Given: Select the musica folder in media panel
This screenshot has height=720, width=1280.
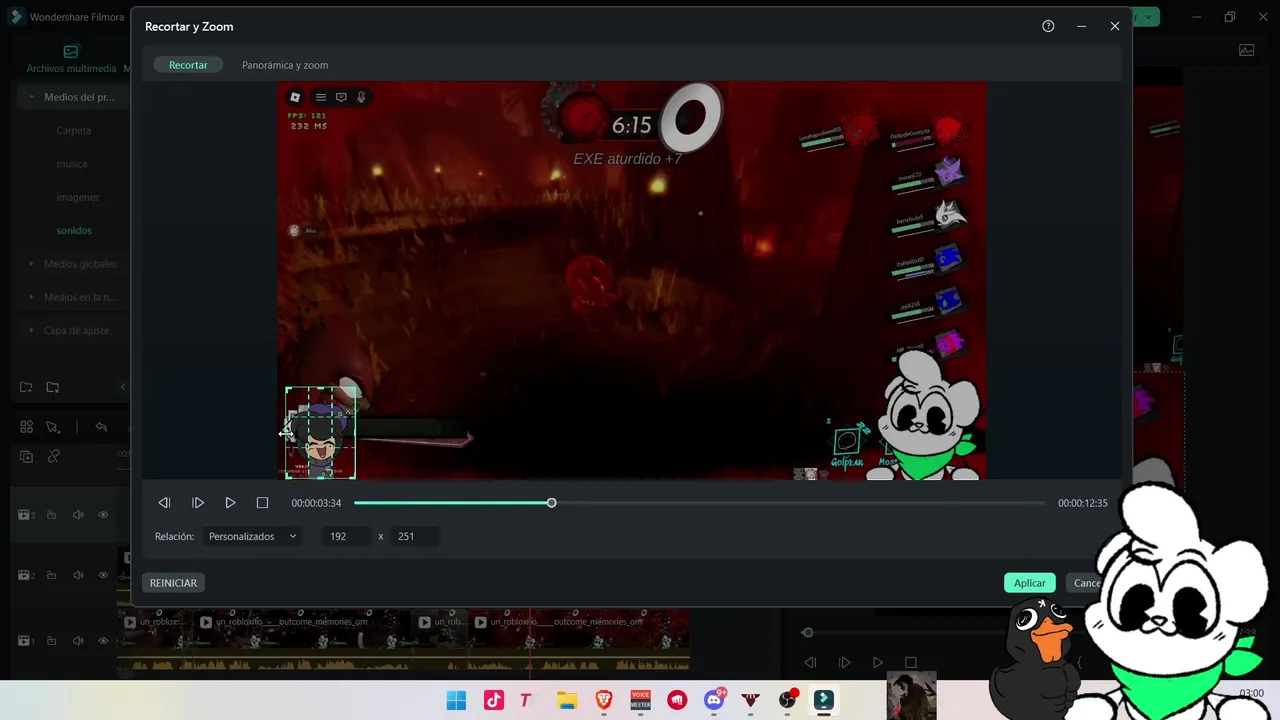Looking at the screenshot, I should pyautogui.click(x=72, y=164).
